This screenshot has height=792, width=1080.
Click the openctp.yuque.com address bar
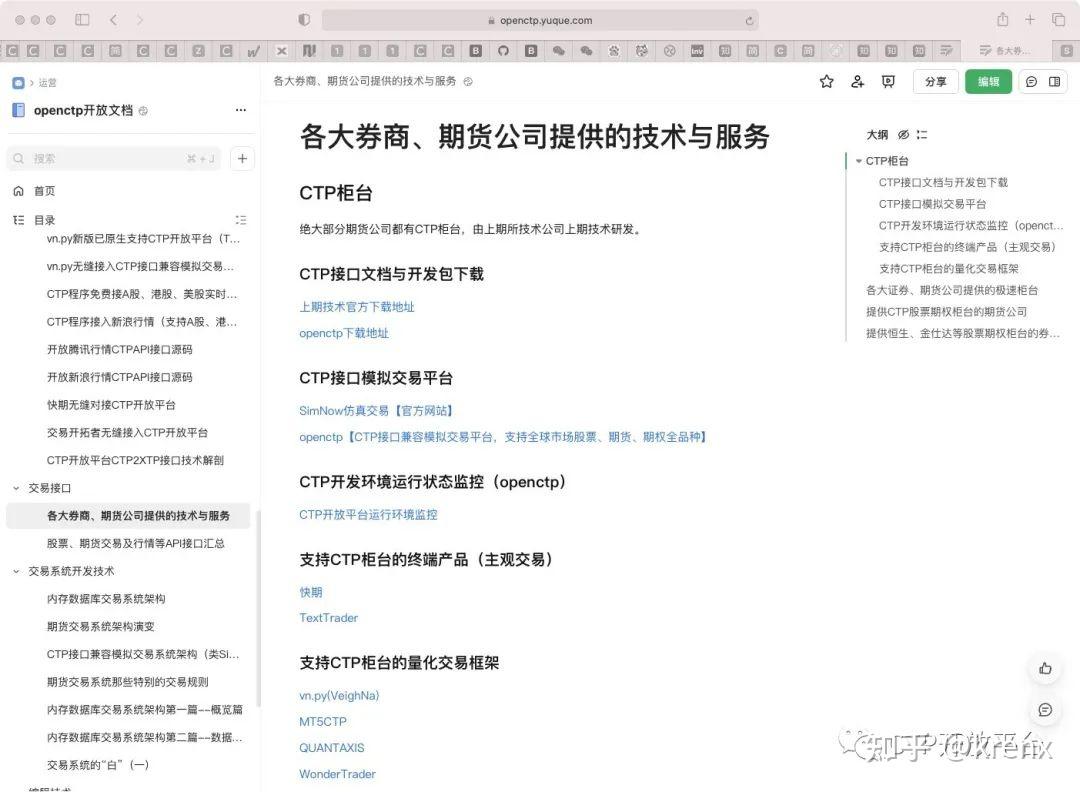pyautogui.click(x=541, y=20)
